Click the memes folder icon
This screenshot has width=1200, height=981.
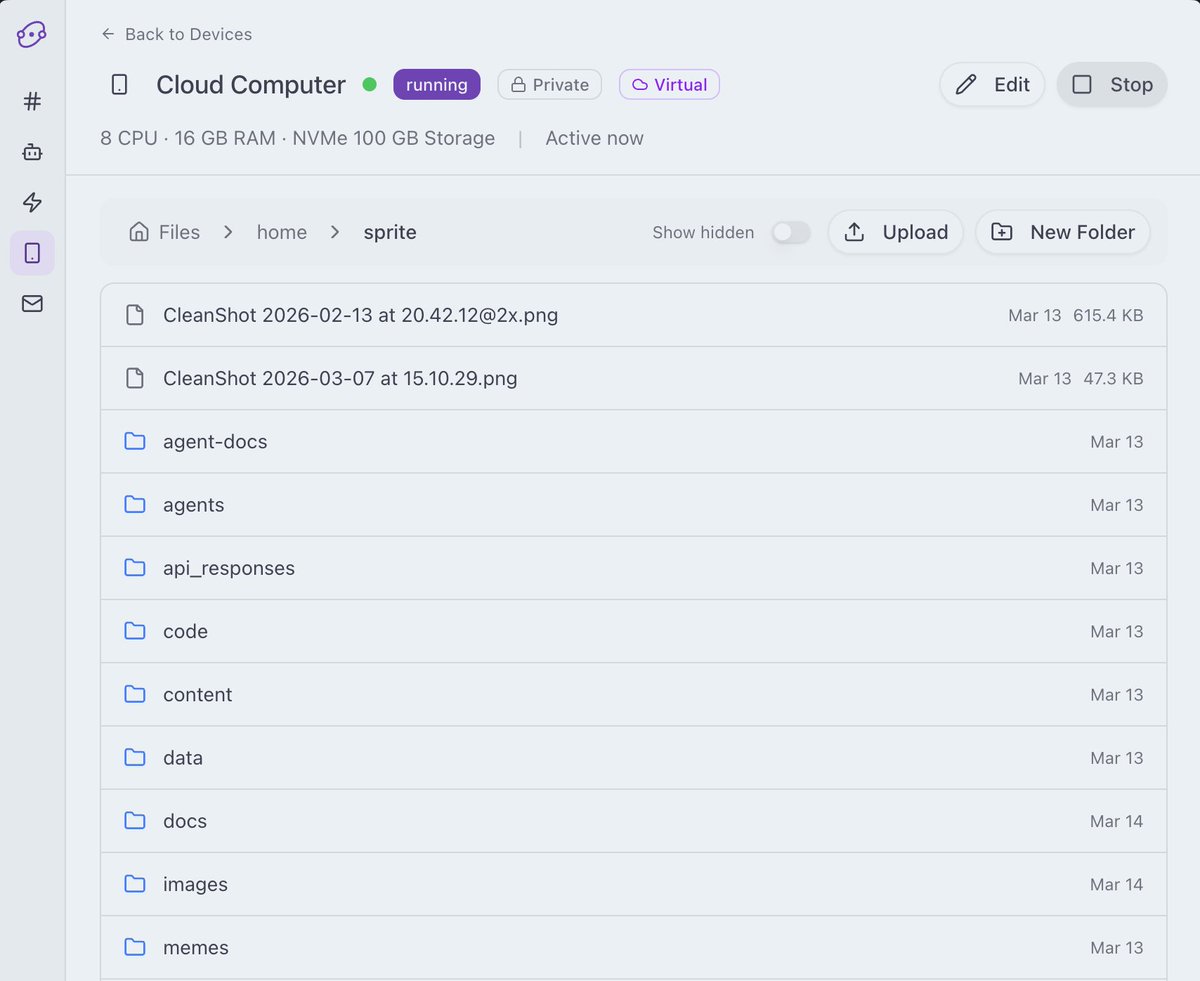tap(135, 947)
